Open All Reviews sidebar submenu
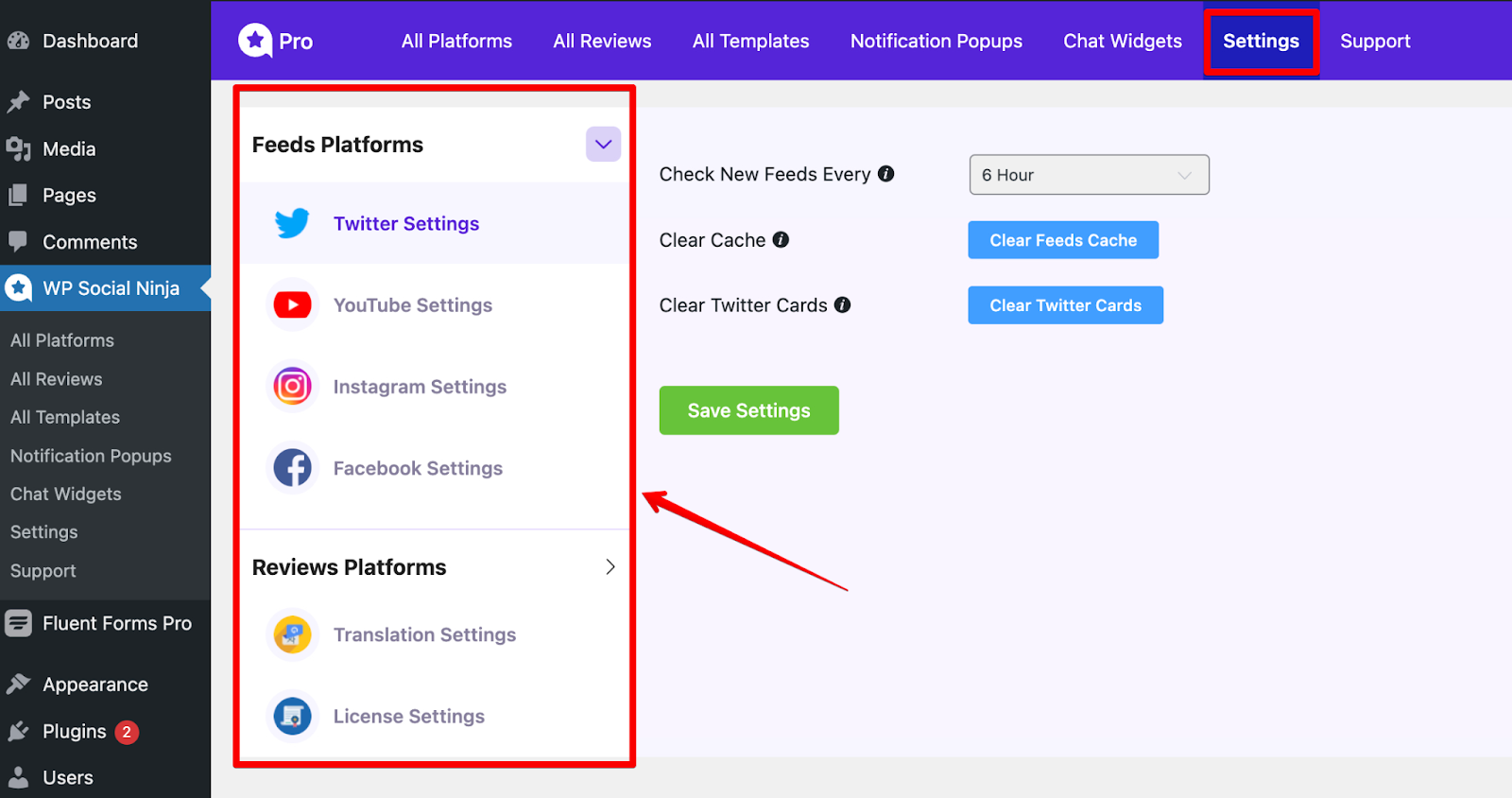 click(x=57, y=379)
